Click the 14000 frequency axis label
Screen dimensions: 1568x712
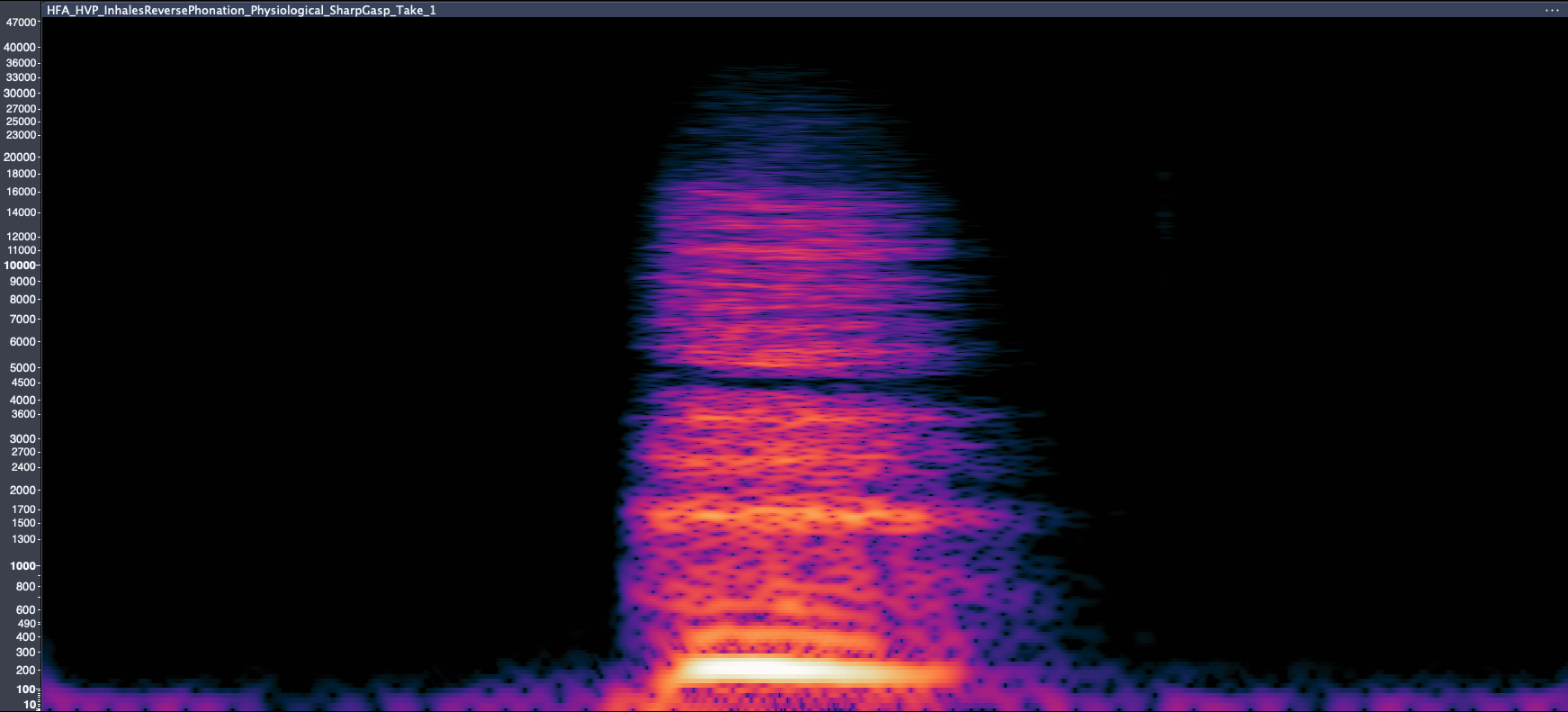point(22,212)
